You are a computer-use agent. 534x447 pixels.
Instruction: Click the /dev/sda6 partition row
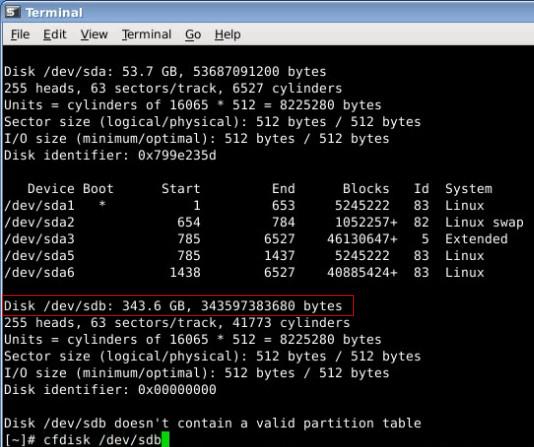(244, 272)
